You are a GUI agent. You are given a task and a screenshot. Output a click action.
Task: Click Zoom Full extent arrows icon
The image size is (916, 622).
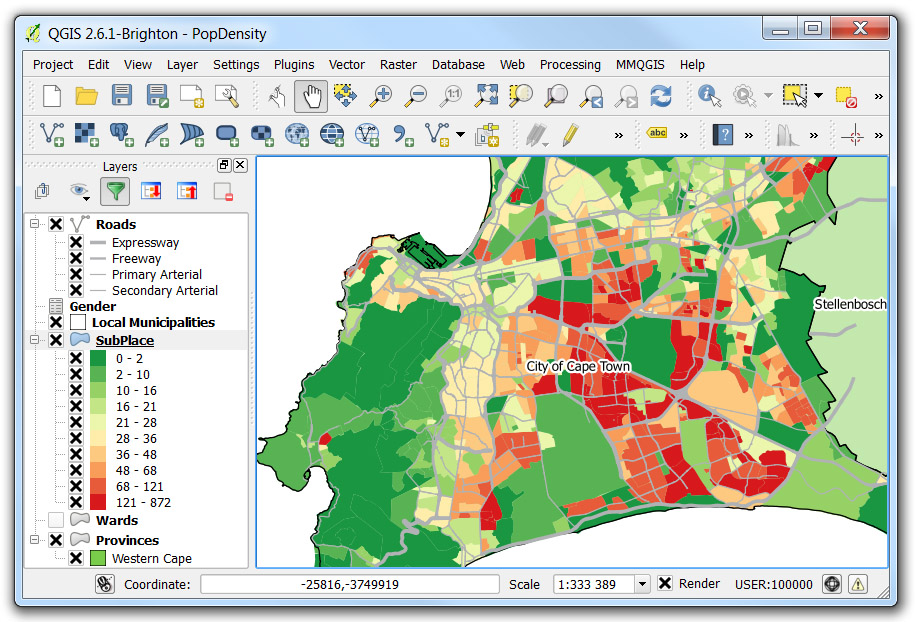486,96
